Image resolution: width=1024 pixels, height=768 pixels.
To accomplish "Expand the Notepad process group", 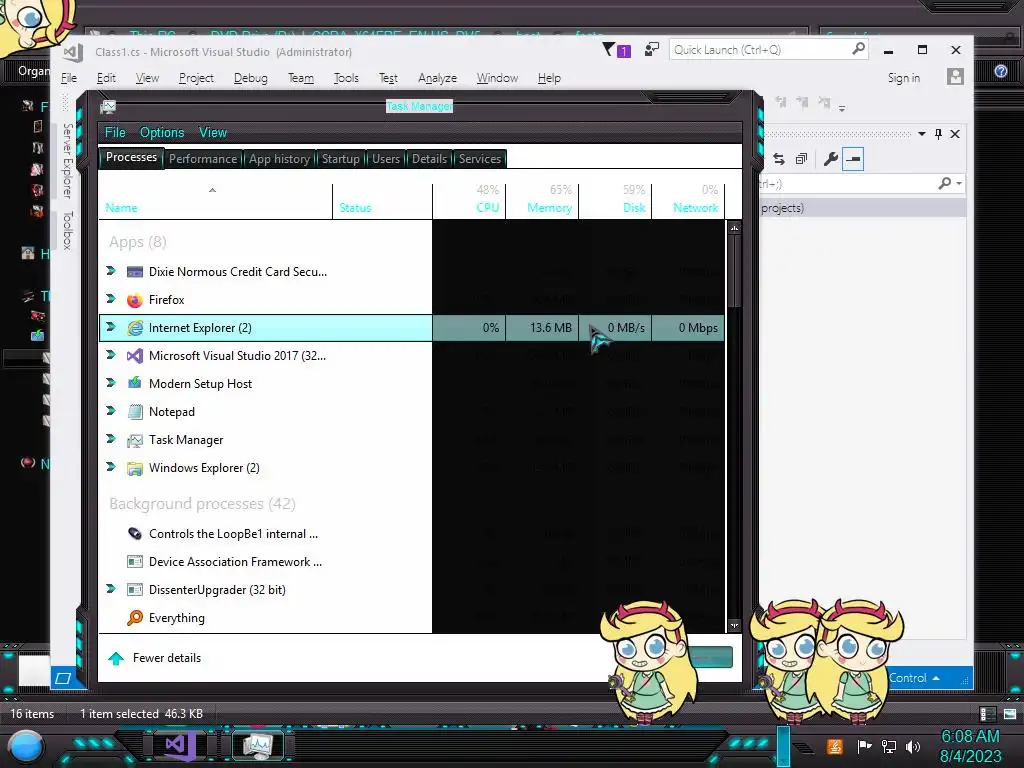I will (111, 411).
